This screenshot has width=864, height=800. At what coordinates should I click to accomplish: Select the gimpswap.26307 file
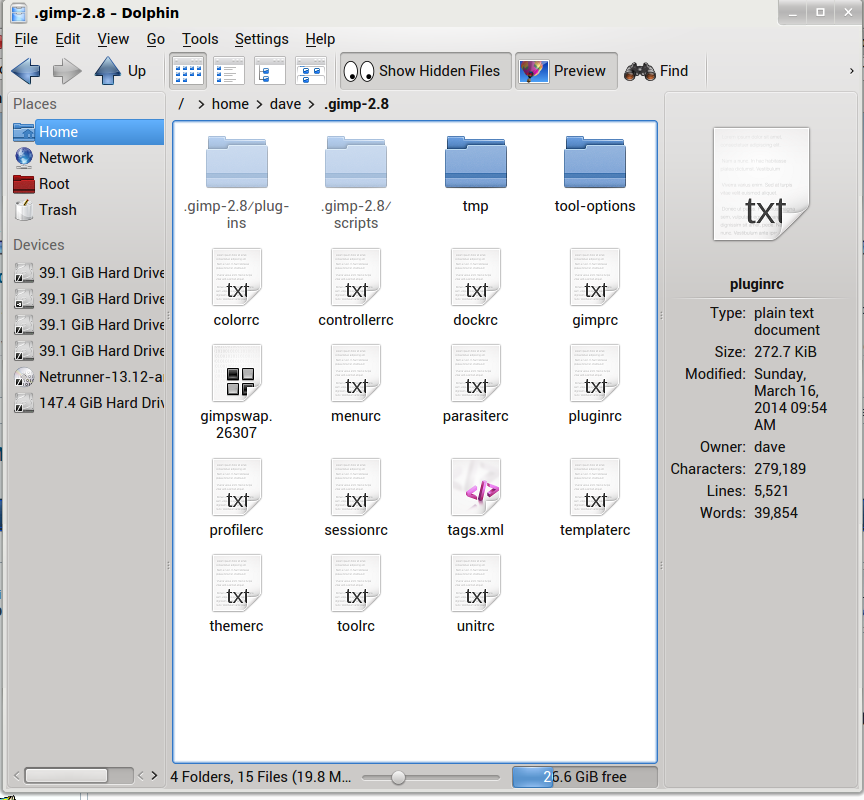point(236,392)
